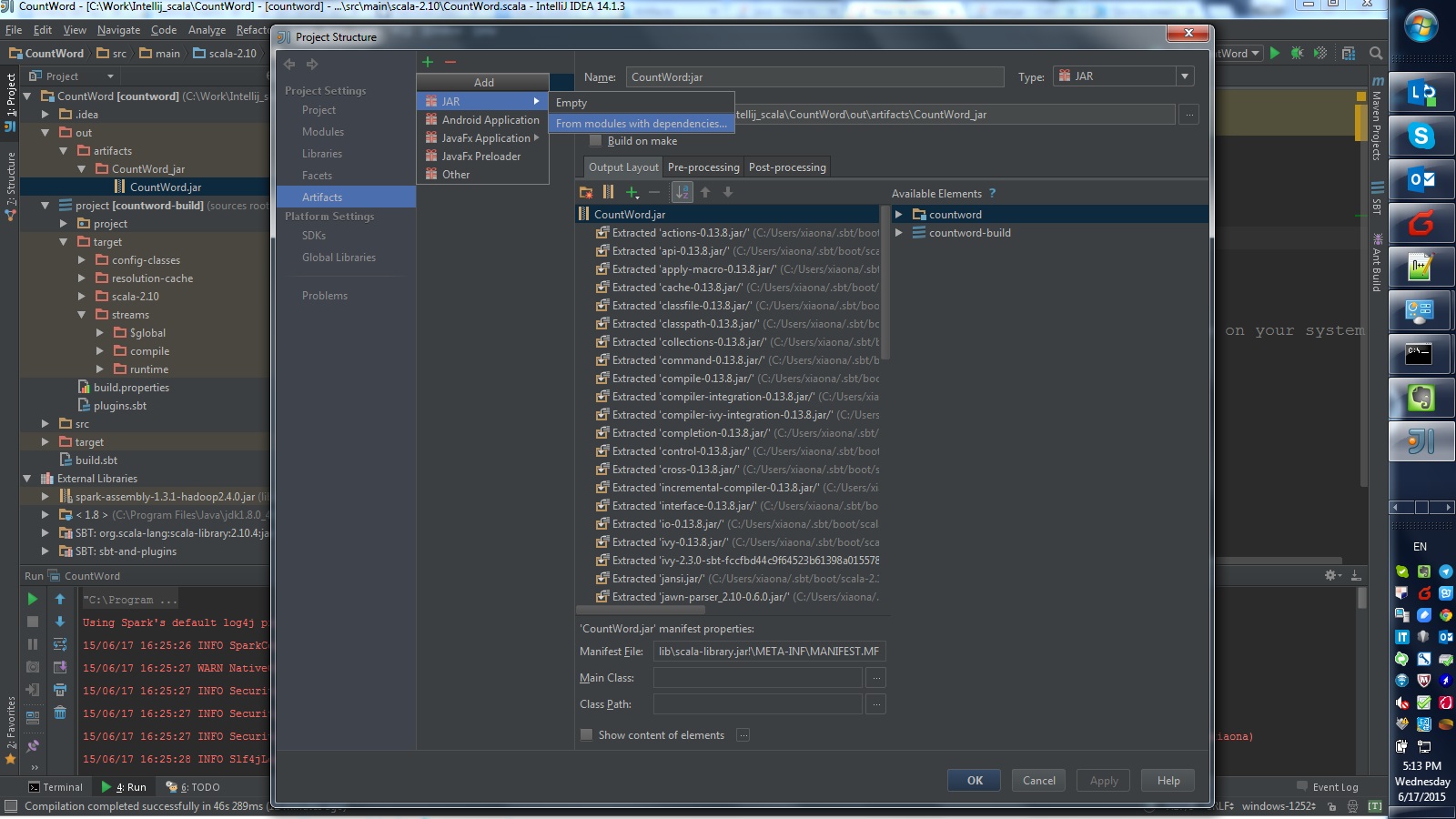This screenshot has width=1456, height=819.
Task: Click the Available Elements help question mark
Action: pos(992,193)
